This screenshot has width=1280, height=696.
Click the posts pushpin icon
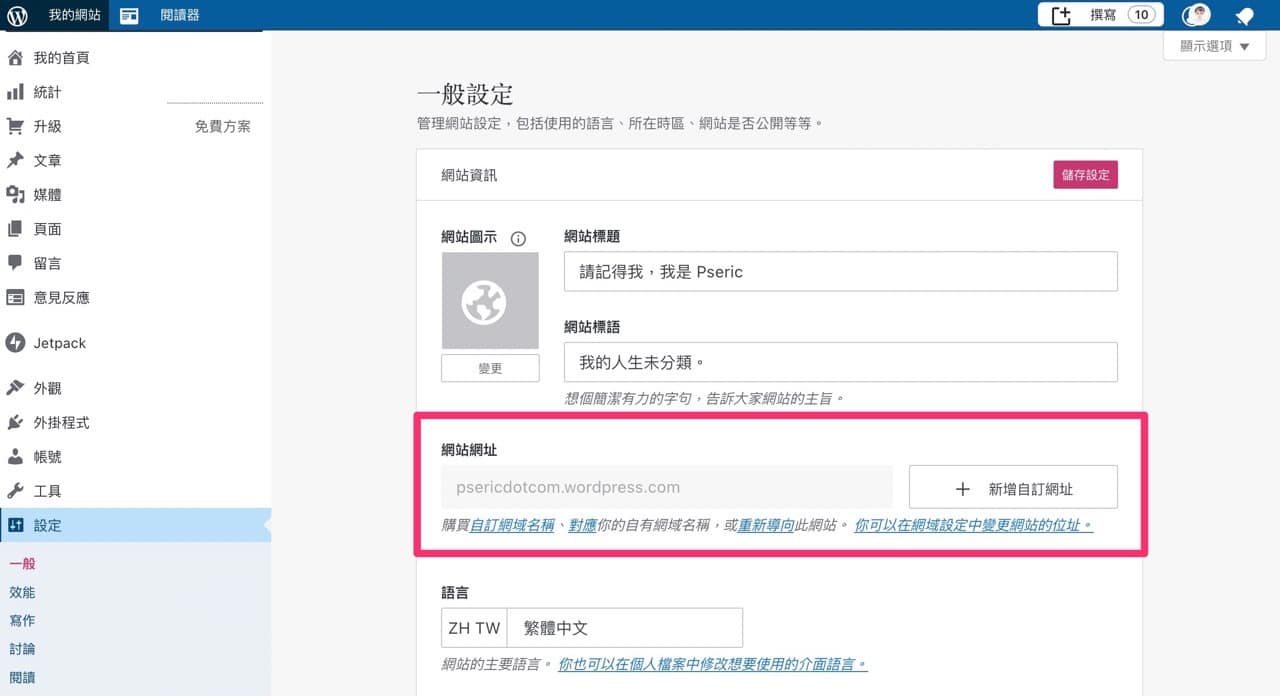pyautogui.click(x=15, y=160)
